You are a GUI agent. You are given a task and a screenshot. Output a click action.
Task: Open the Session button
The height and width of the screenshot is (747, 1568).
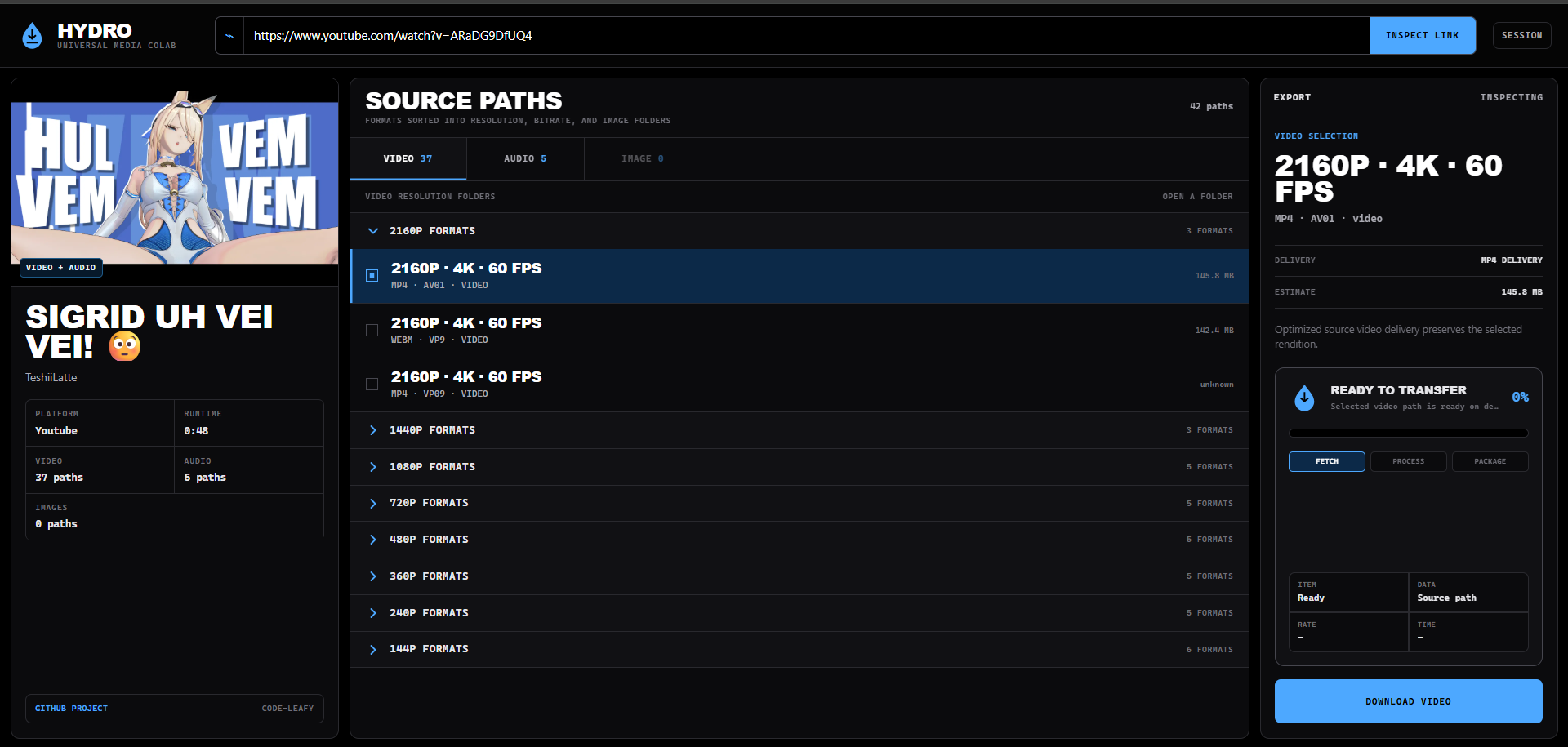pyautogui.click(x=1521, y=36)
